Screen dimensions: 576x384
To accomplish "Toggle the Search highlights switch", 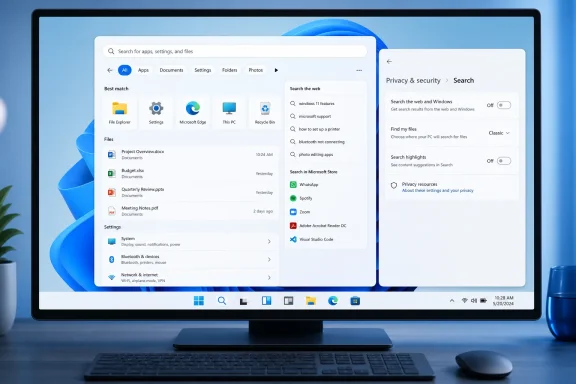I will [x=504, y=161].
